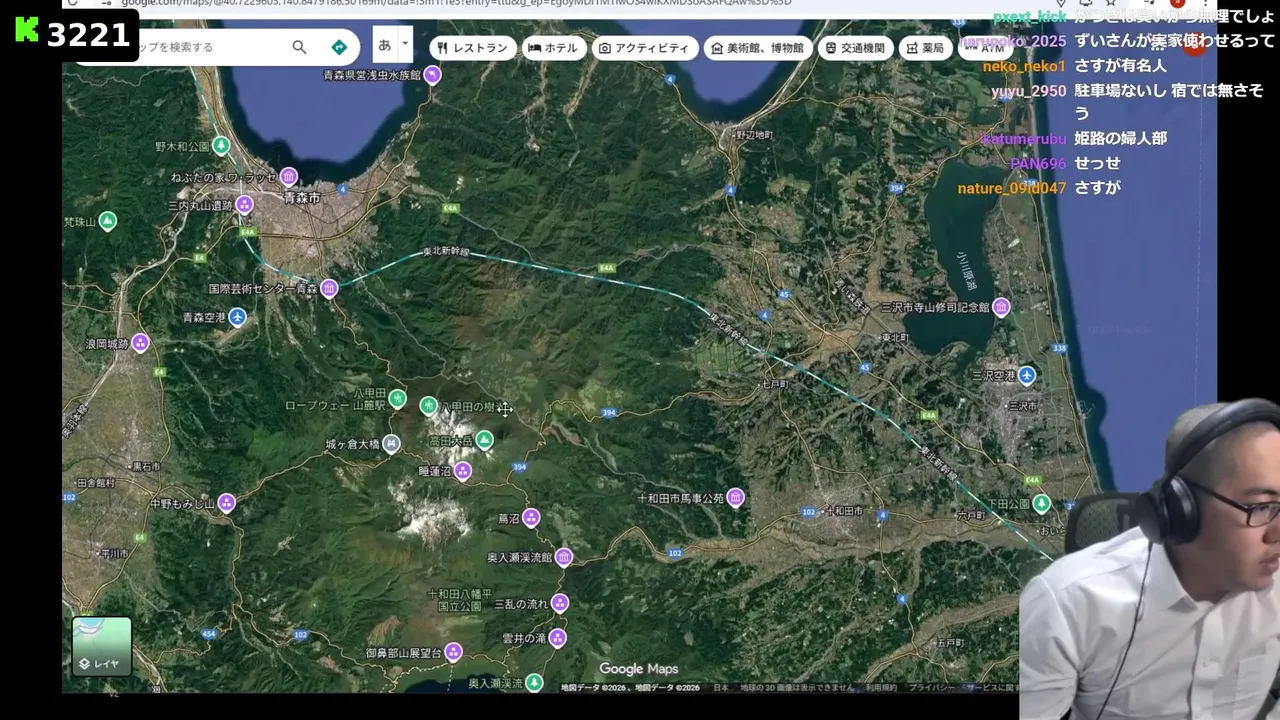Screen dimensions: 1280x720
Task: Open the レイヤ layers thumbnail
Action: coord(102,646)
